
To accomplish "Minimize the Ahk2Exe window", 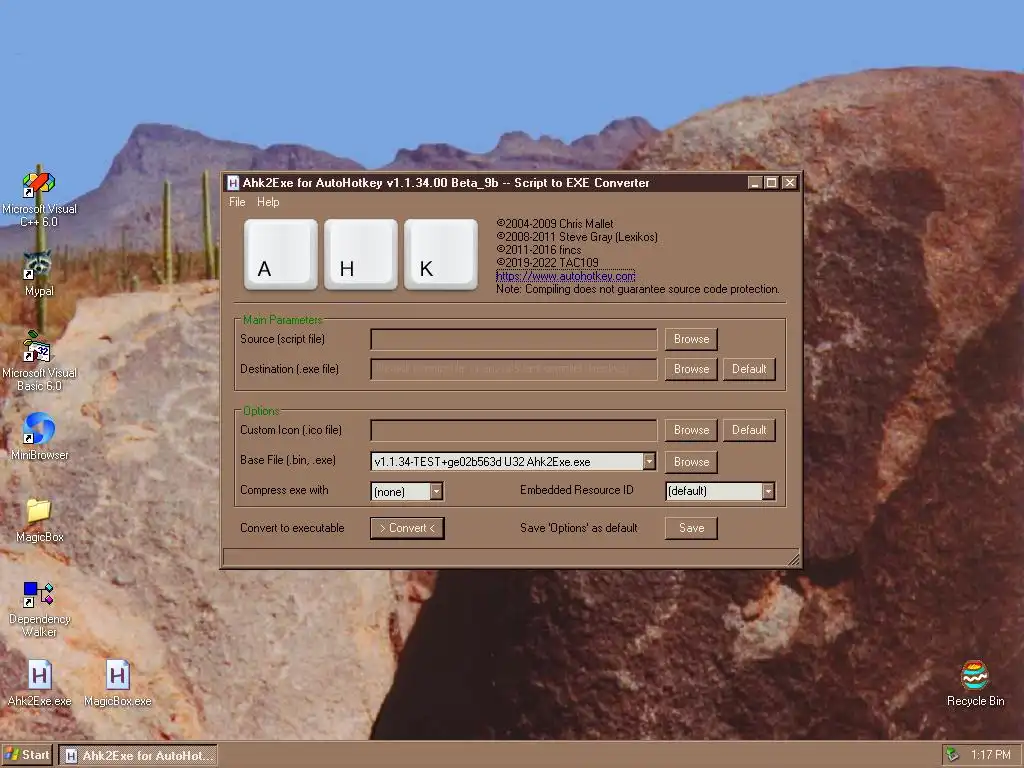I will pyautogui.click(x=755, y=183).
